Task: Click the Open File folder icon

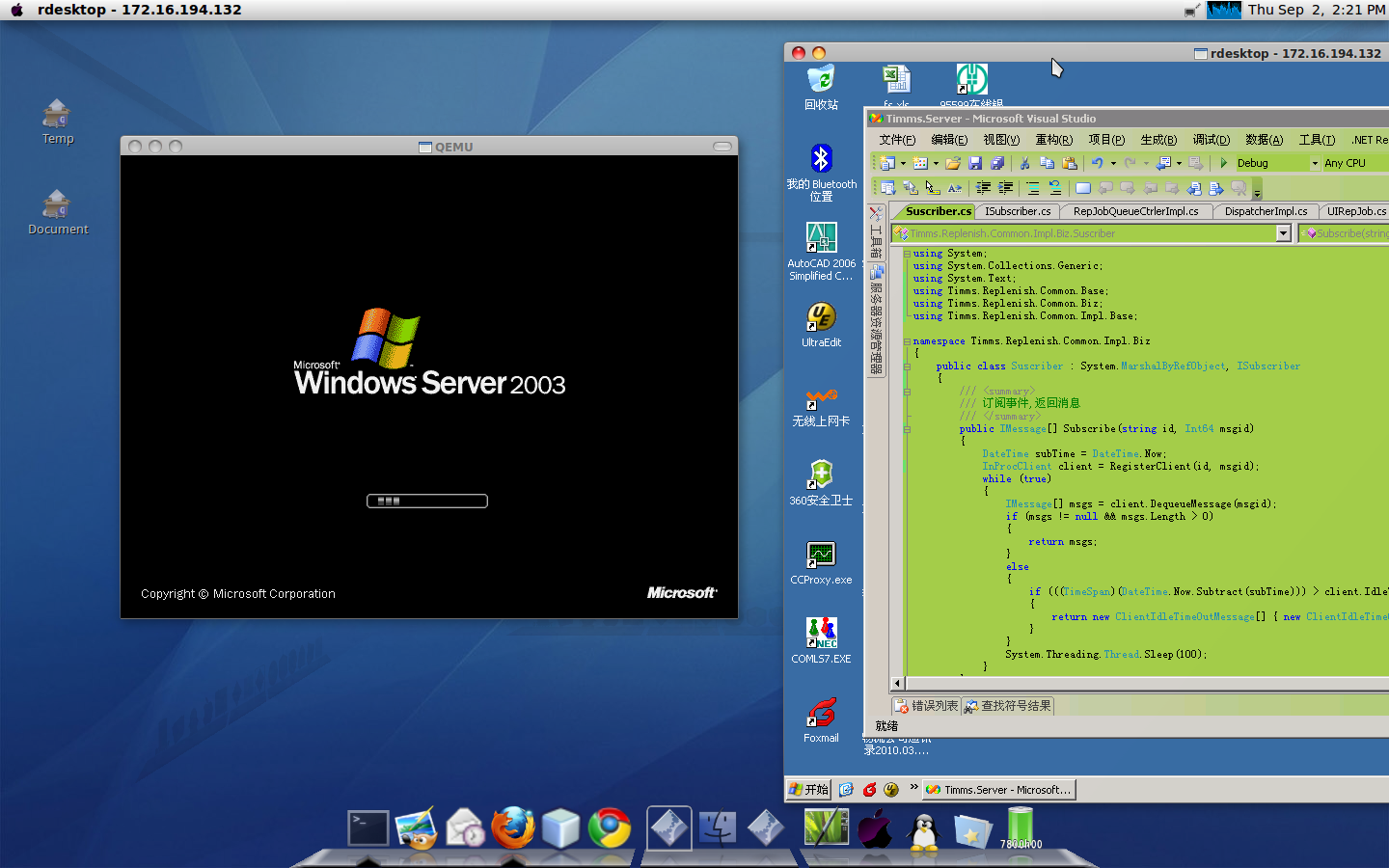Action: (953, 163)
